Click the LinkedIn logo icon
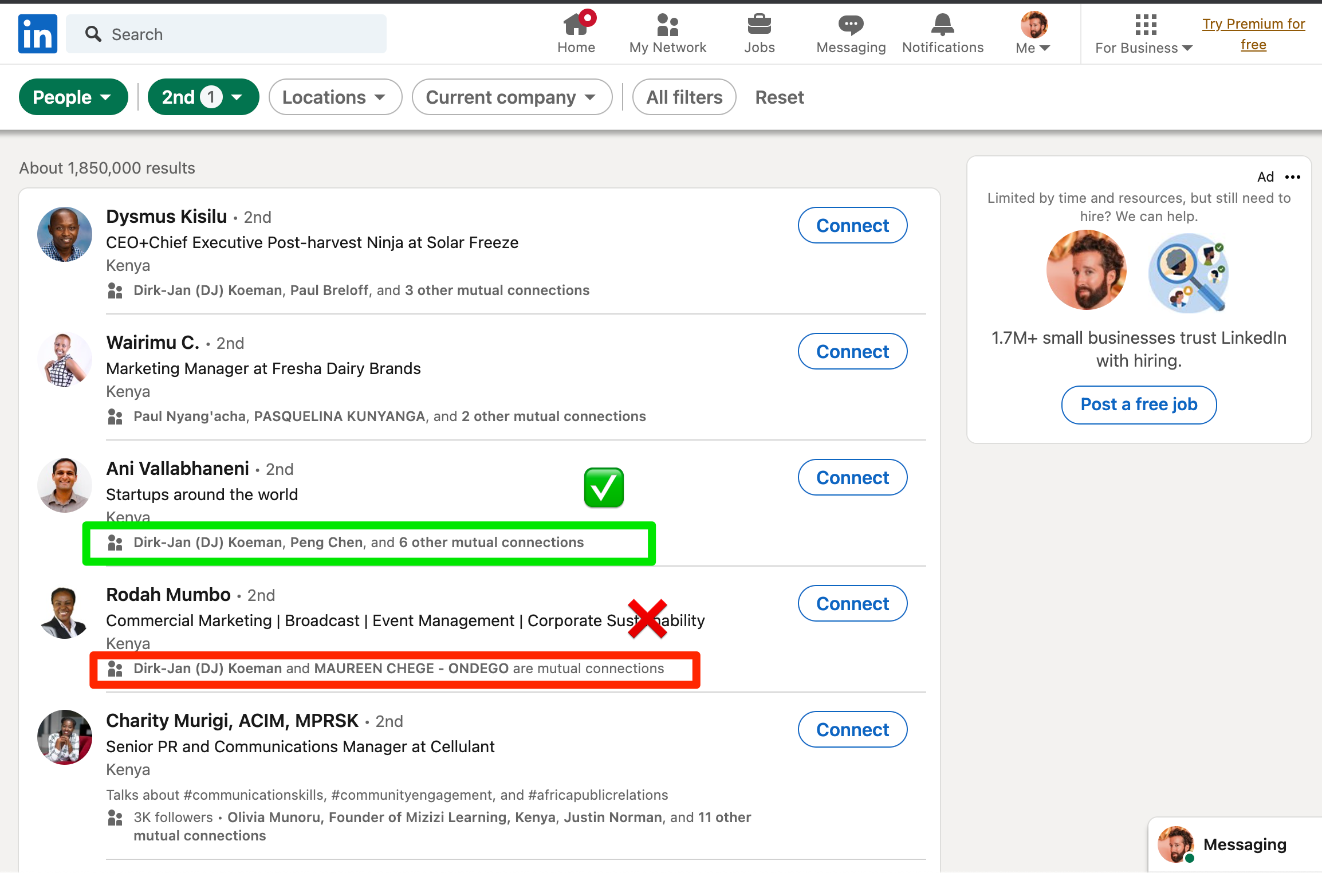Screen dimensions: 1322x896 coord(38,34)
